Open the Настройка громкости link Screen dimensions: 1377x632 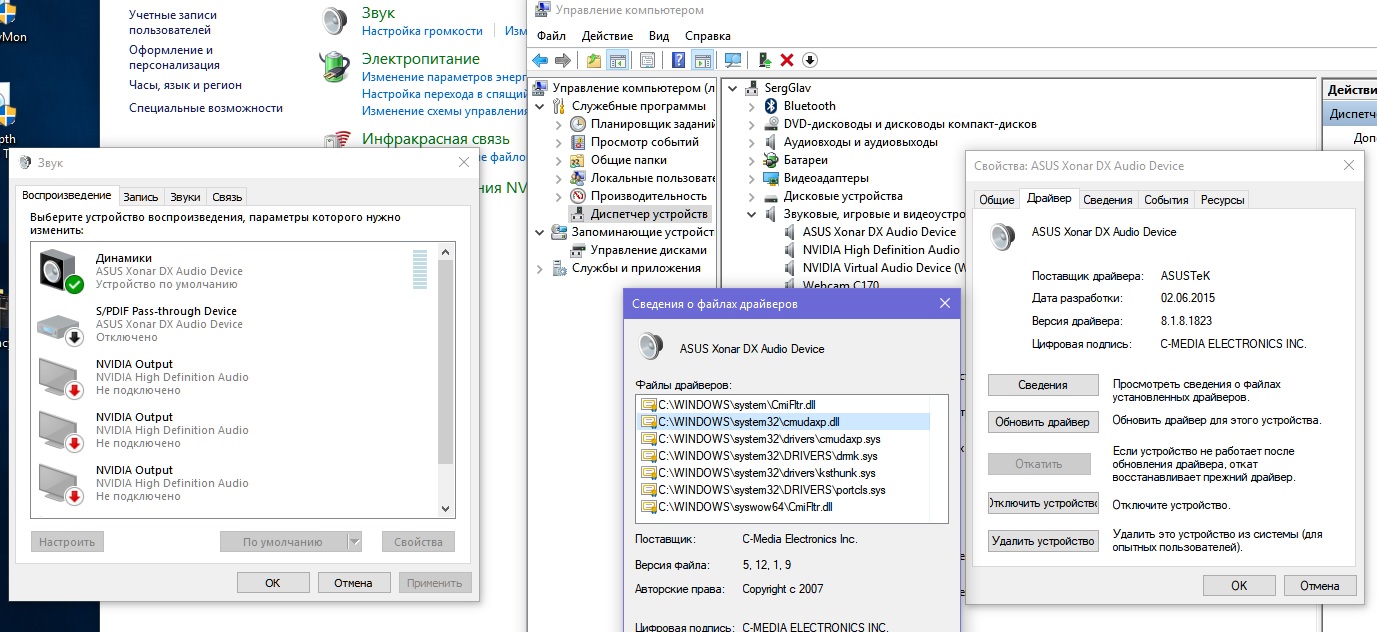(x=422, y=31)
